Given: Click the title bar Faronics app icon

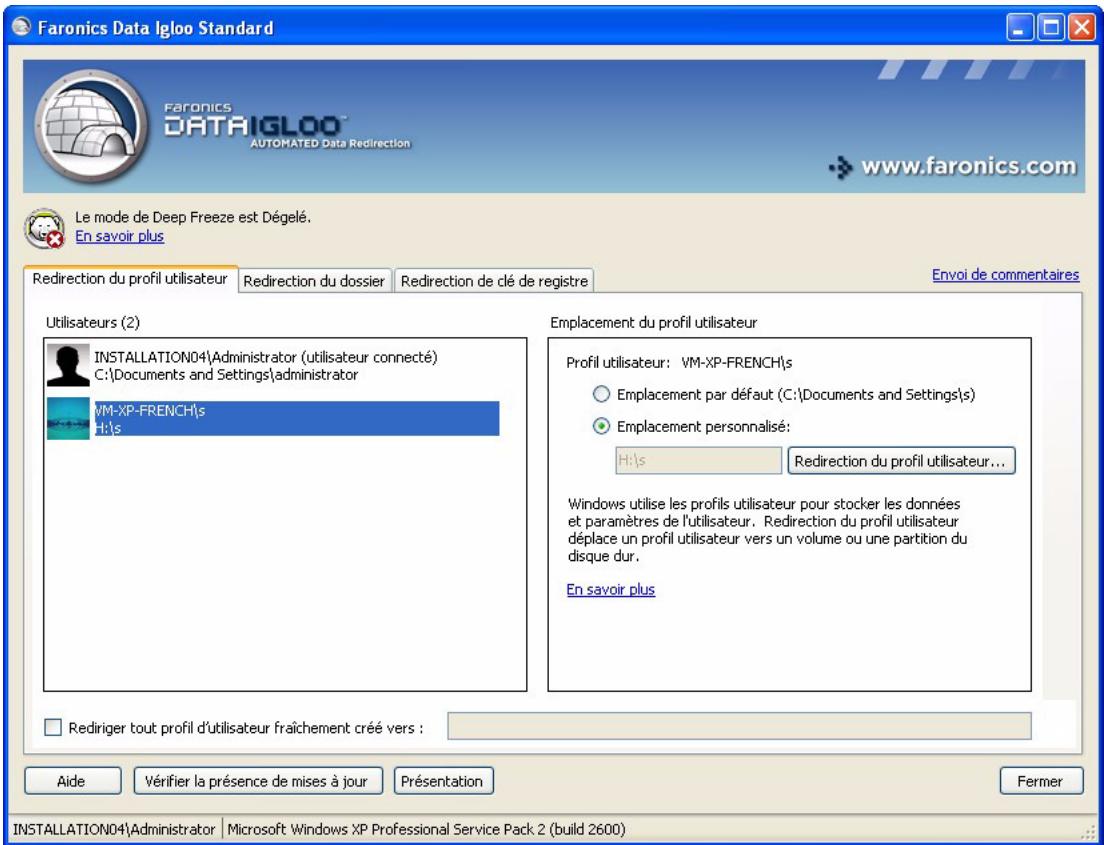Looking at the screenshot, I should (x=23, y=28).
